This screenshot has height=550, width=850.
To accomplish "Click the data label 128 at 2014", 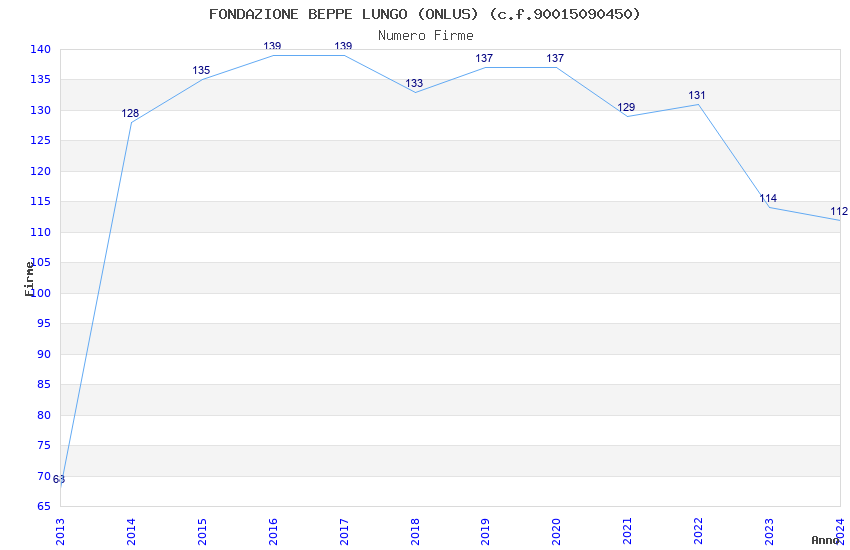I will [130, 113].
